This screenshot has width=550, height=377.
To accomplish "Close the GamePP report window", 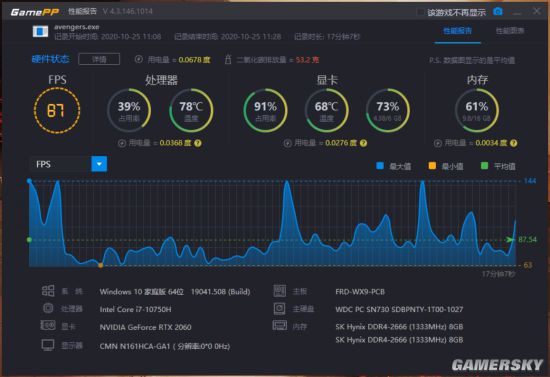I will (x=536, y=11).
